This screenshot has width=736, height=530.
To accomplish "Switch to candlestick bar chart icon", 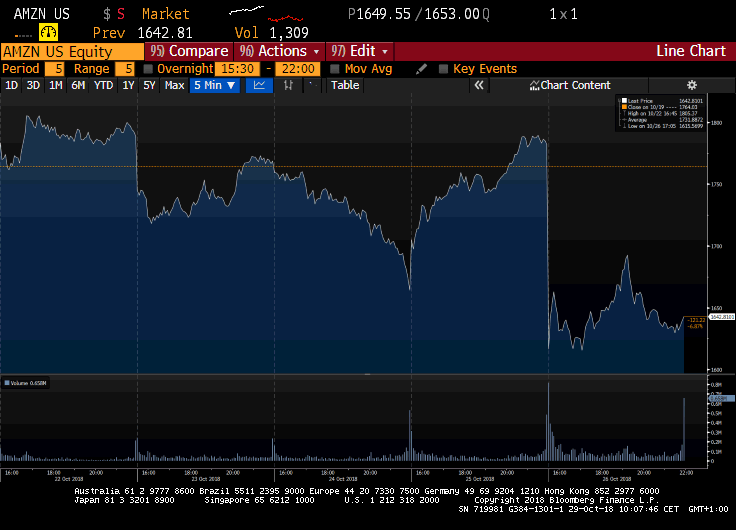I will (x=288, y=85).
